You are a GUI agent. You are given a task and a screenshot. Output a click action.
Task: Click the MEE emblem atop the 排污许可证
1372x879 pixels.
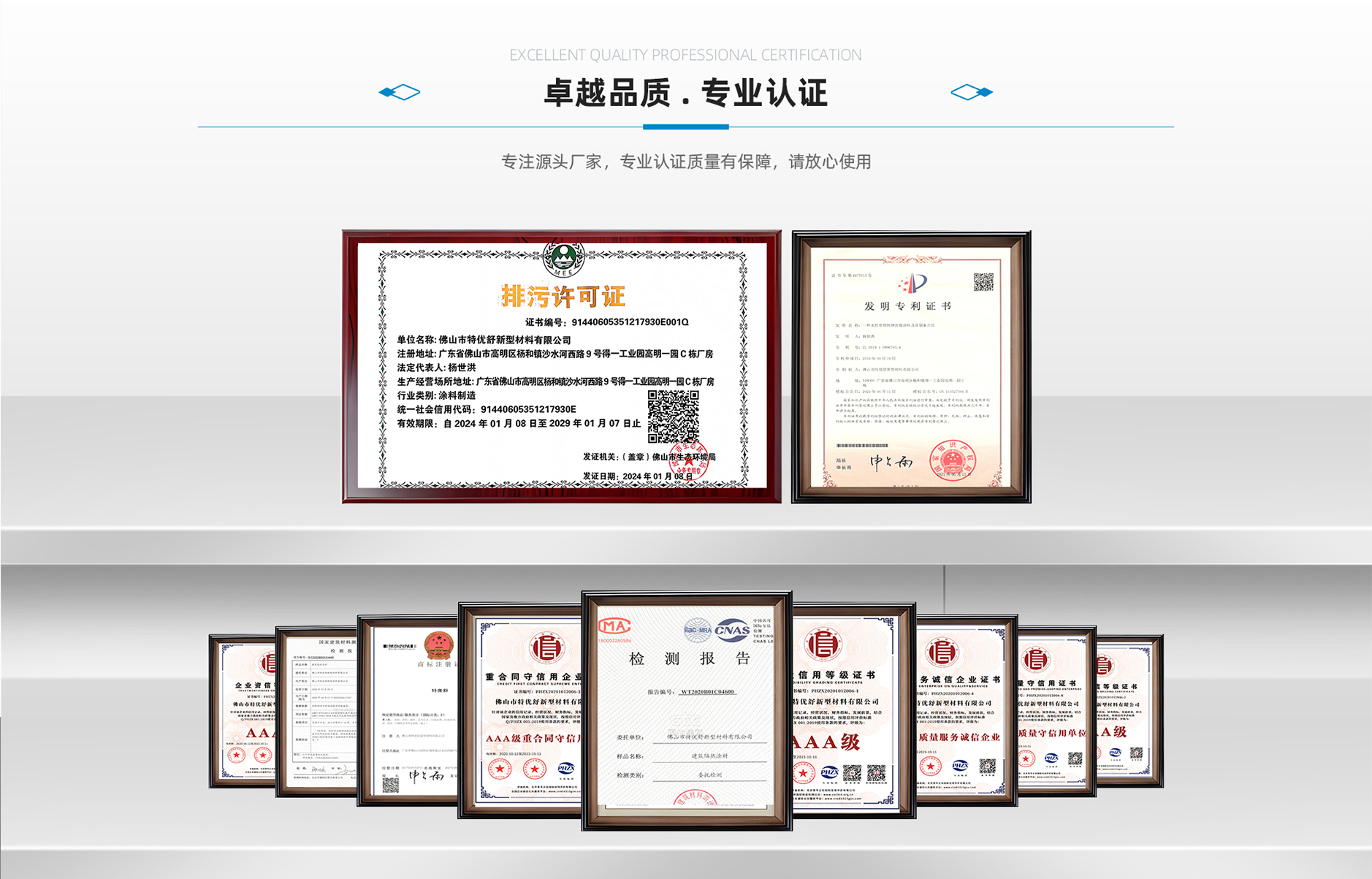click(x=563, y=259)
